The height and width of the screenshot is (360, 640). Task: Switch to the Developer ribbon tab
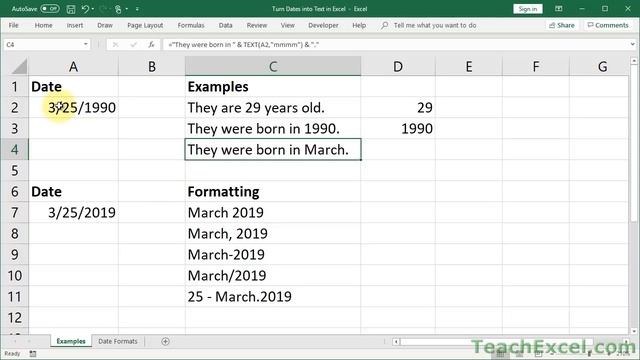(323, 25)
